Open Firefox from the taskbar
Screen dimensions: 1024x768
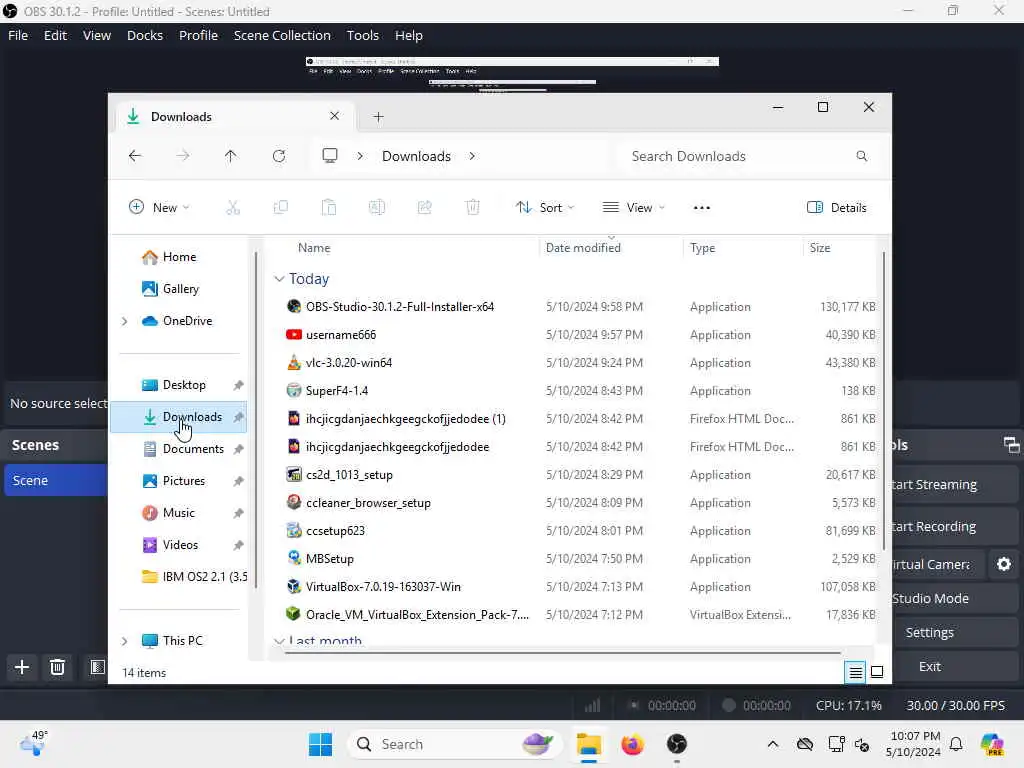[x=632, y=744]
